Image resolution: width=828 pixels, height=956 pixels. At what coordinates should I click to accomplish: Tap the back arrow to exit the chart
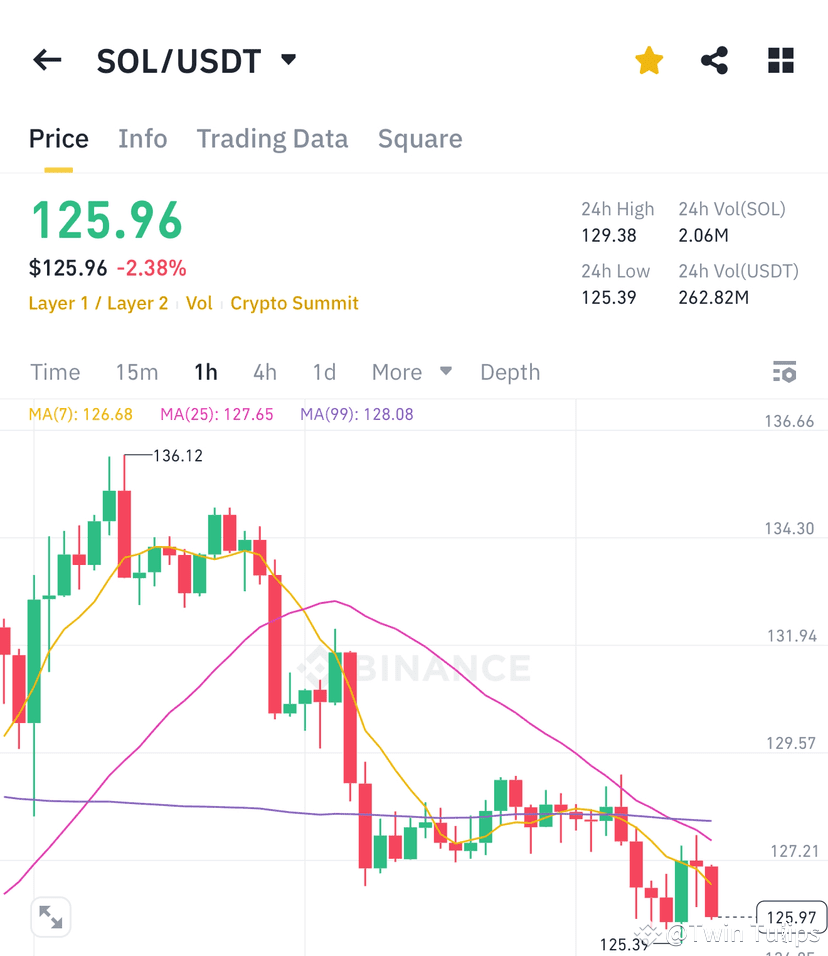pyautogui.click(x=46, y=60)
